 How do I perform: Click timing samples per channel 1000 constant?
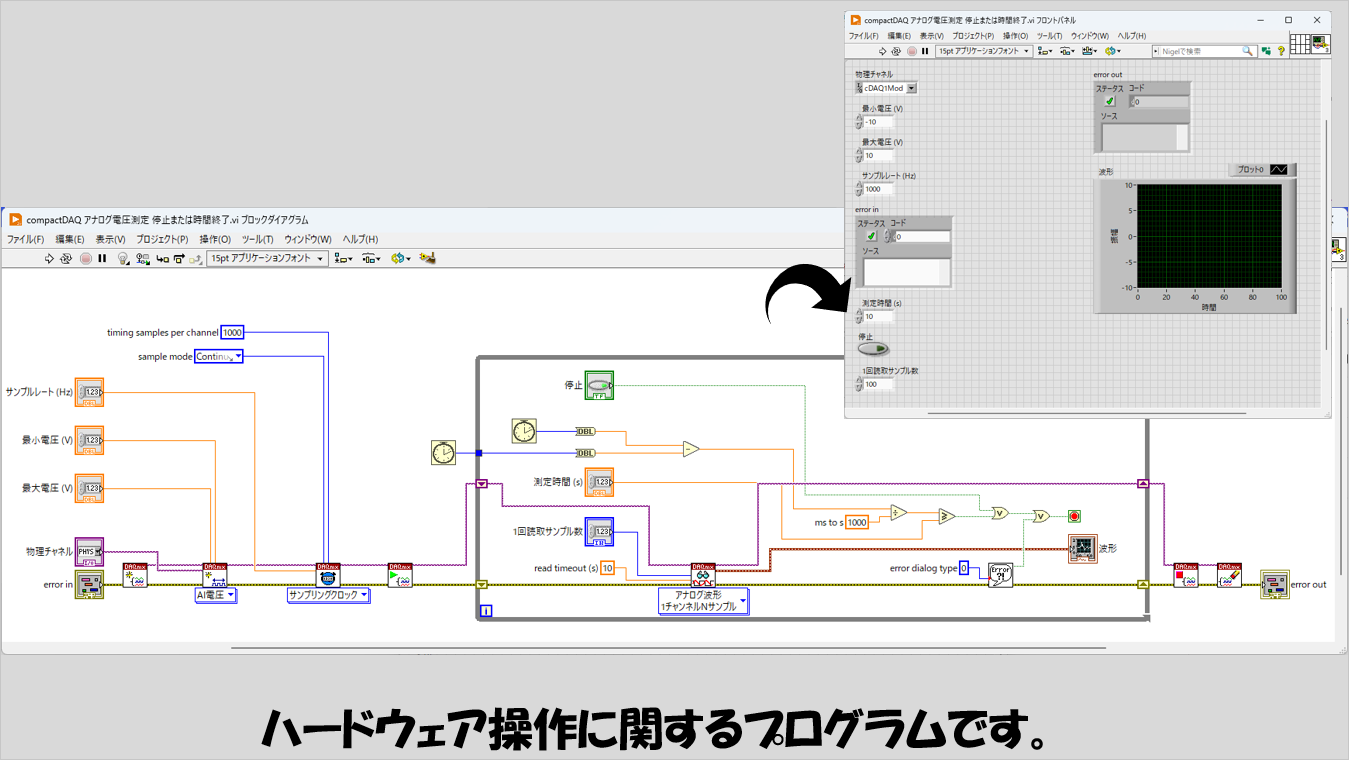tap(232, 332)
